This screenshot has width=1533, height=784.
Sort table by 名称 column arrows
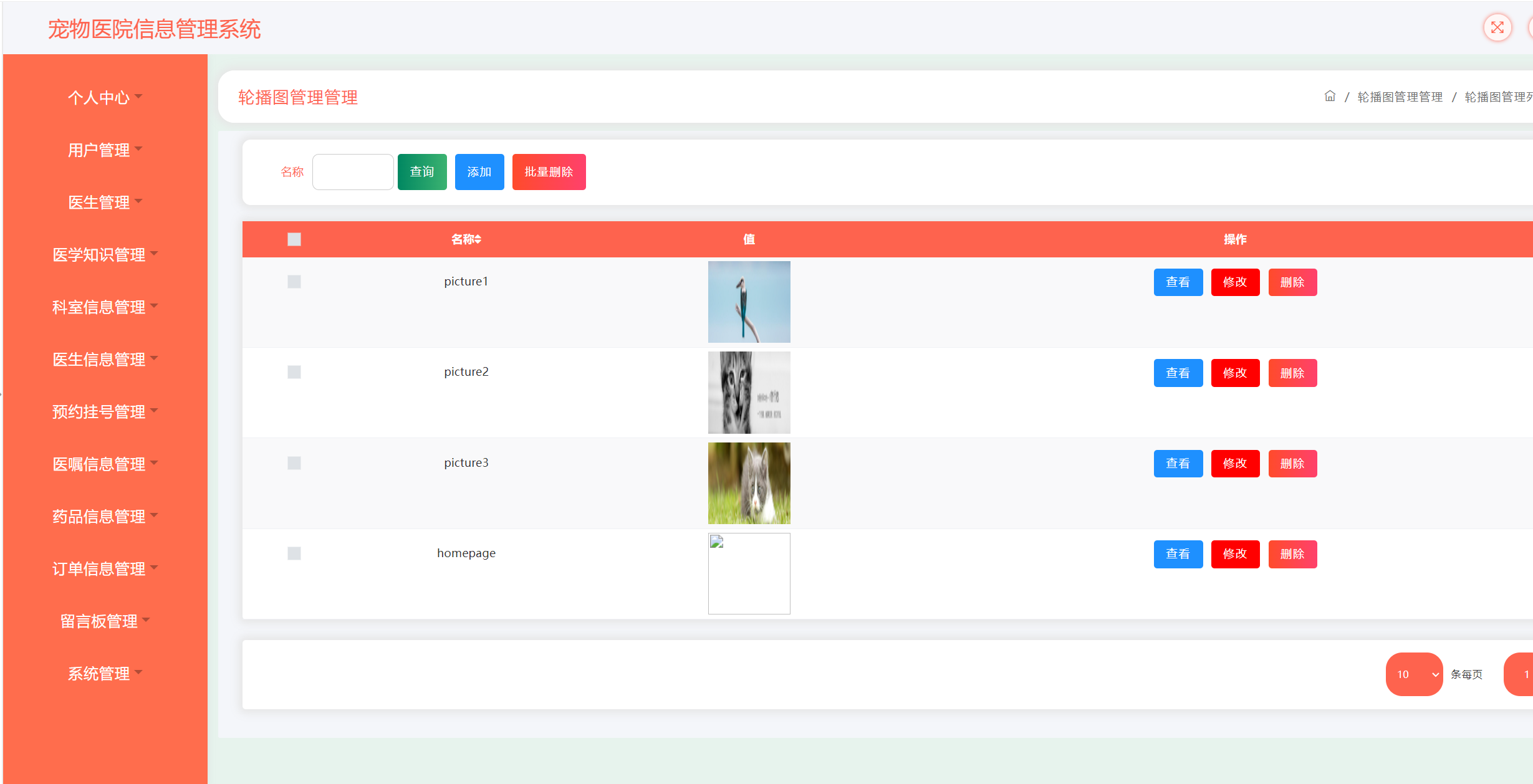point(478,239)
